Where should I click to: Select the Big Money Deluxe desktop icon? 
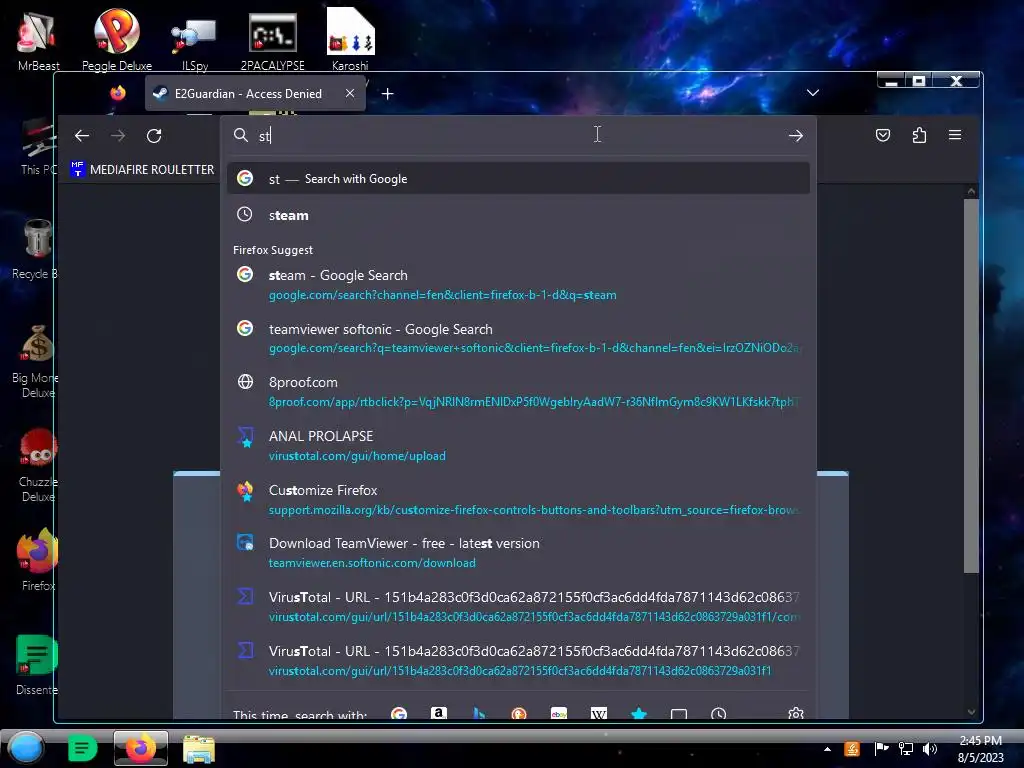click(x=37, y=361)
